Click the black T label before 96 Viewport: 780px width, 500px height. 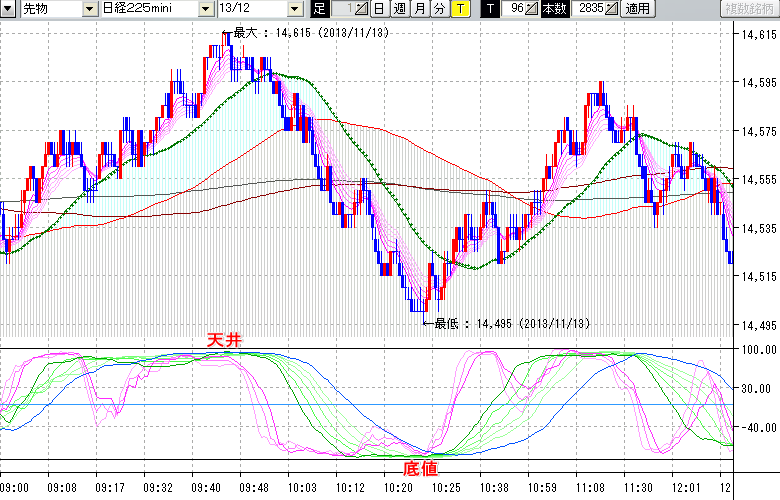pos(489,9)
